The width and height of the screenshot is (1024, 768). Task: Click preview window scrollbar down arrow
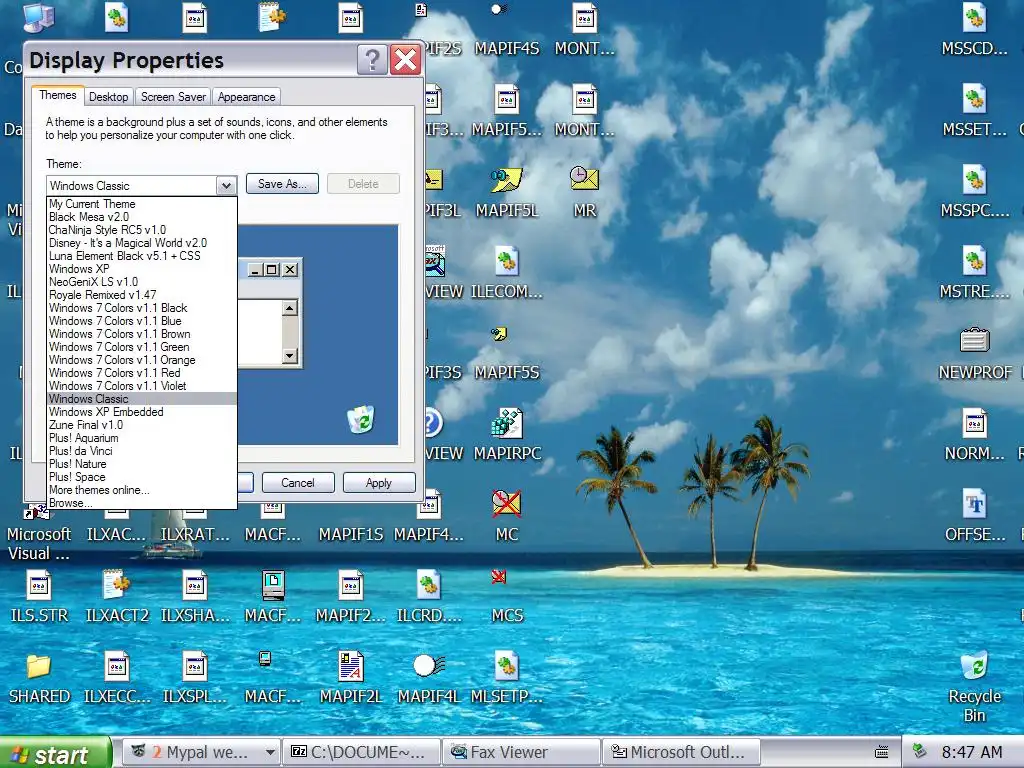tap(290, 356)
